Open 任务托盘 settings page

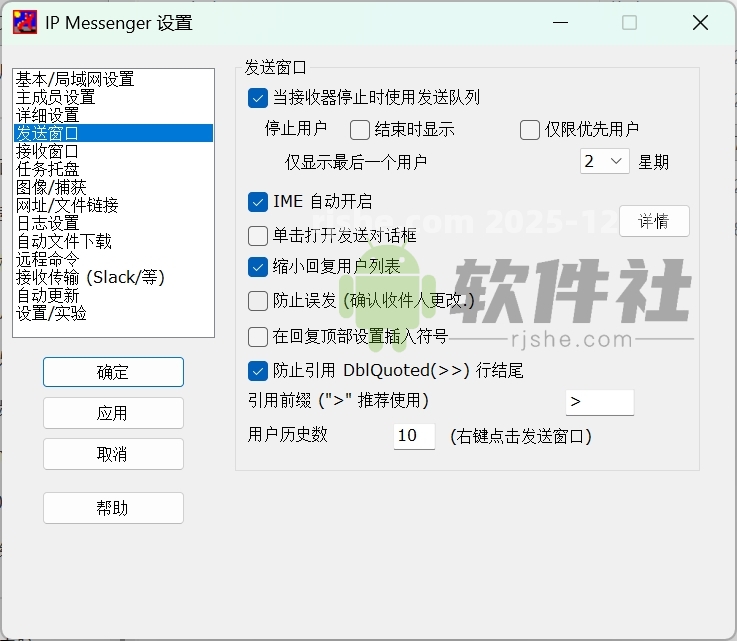click(x=113, y=169)
